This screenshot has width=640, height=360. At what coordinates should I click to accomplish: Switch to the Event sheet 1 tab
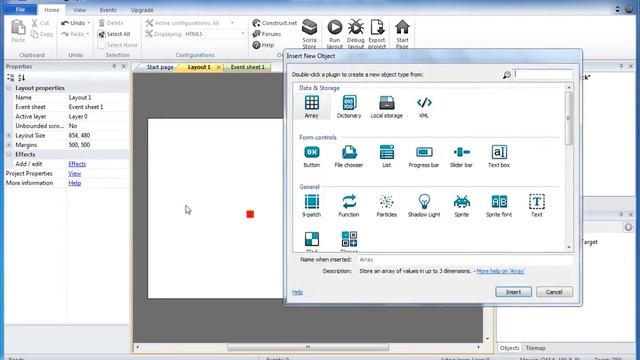pos(247,67)
